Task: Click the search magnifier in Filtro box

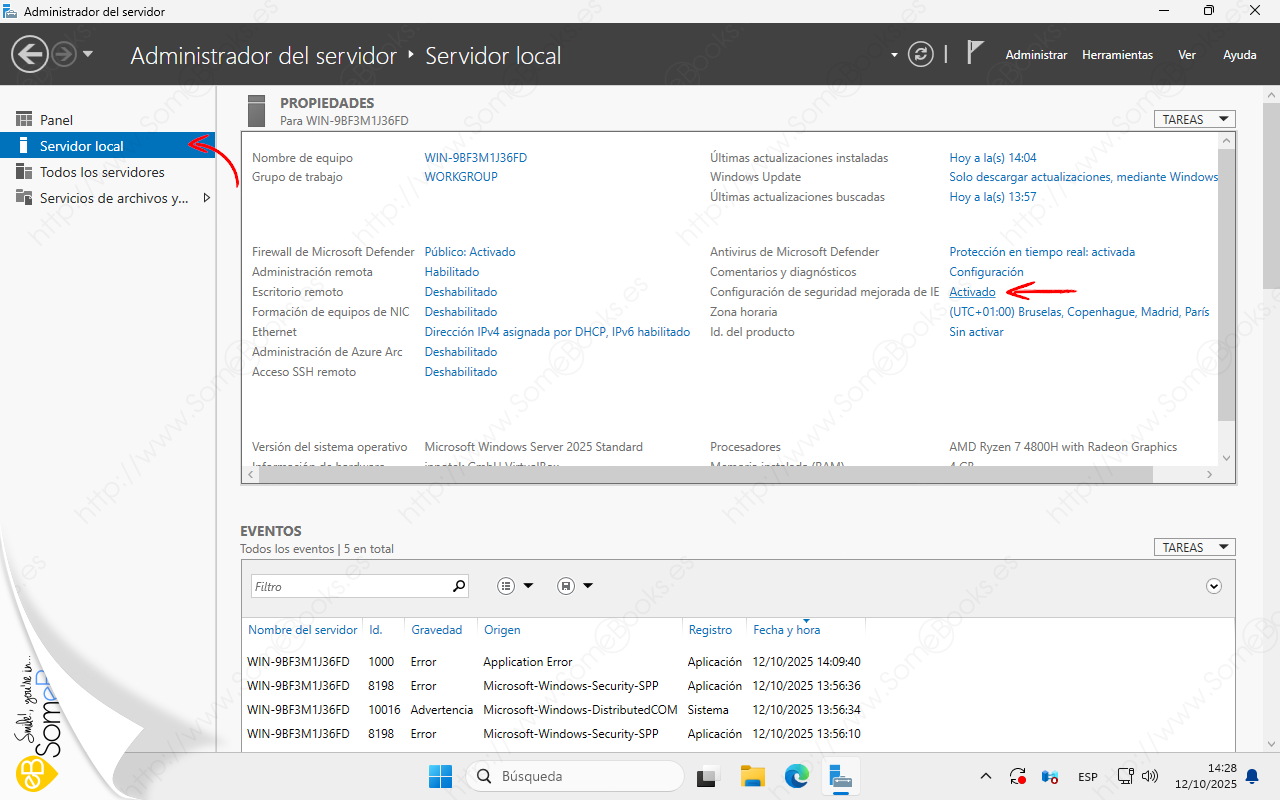Action: point(459,586)
